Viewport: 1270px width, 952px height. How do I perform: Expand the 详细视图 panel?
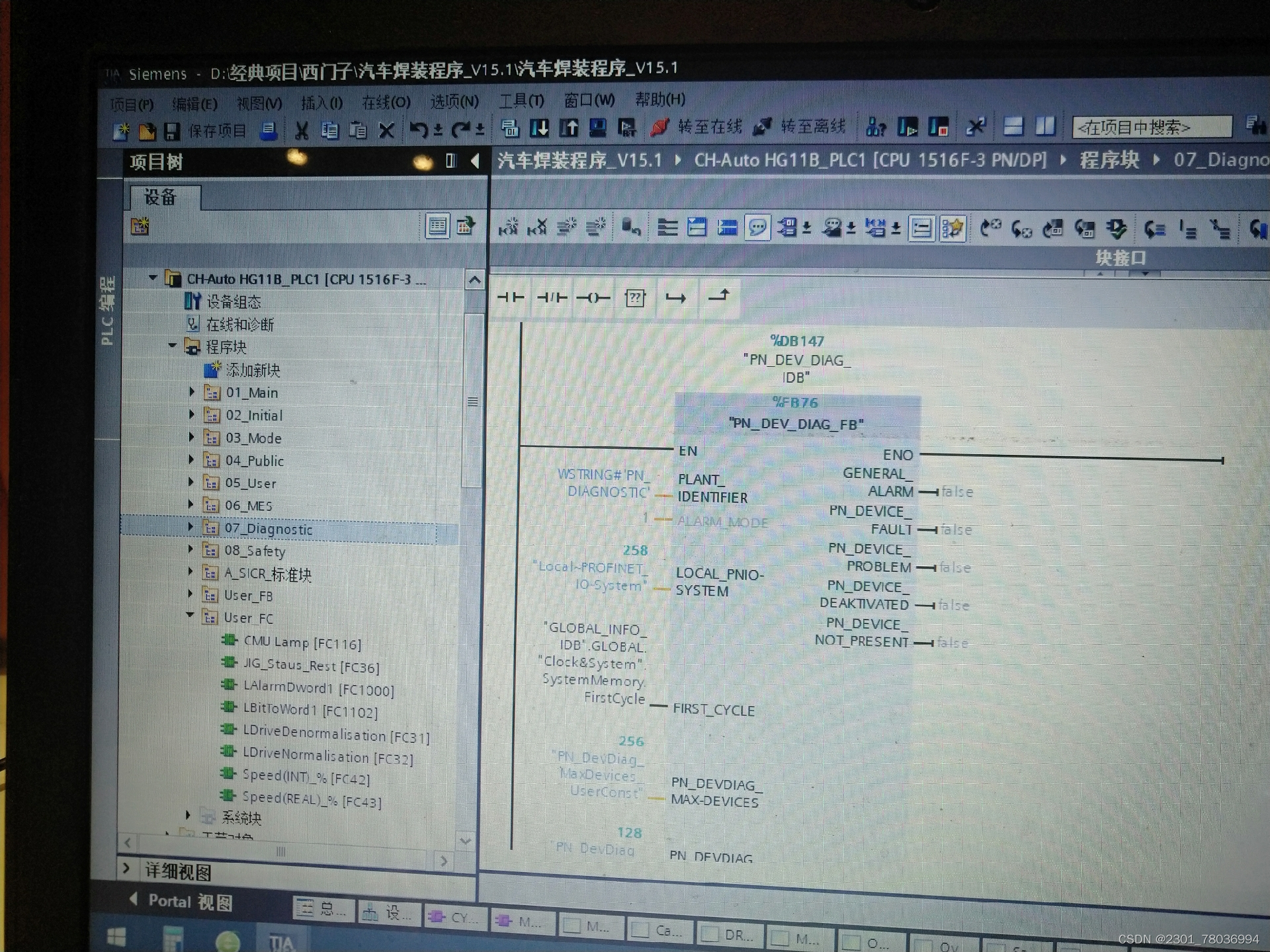(x=126, y=867)
